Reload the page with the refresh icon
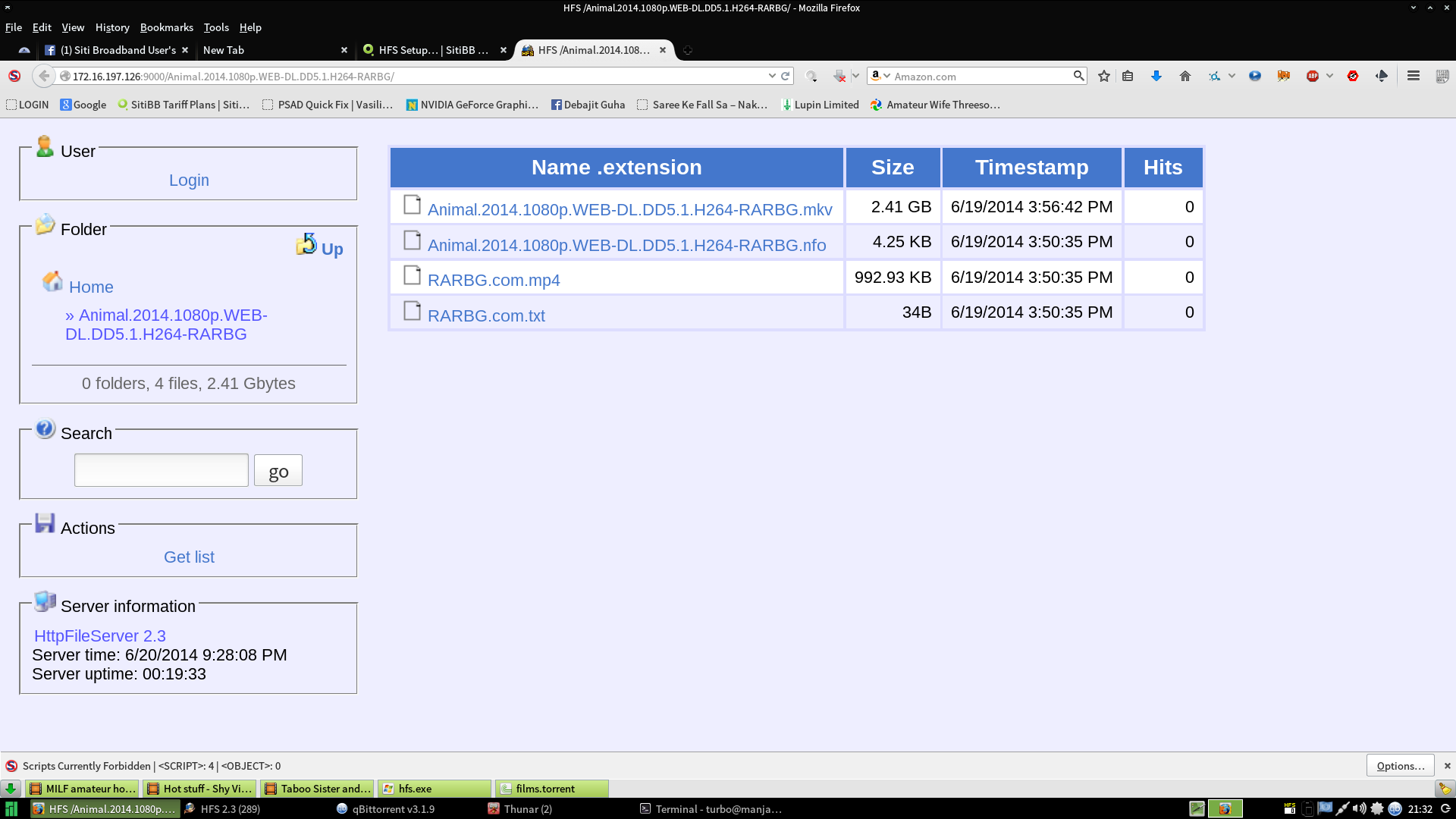Viewport: 1456px width, 819px height. click(786, 76)
